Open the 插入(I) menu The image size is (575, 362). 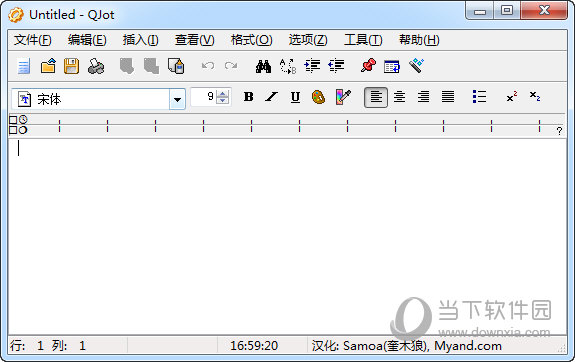point(140,40)
